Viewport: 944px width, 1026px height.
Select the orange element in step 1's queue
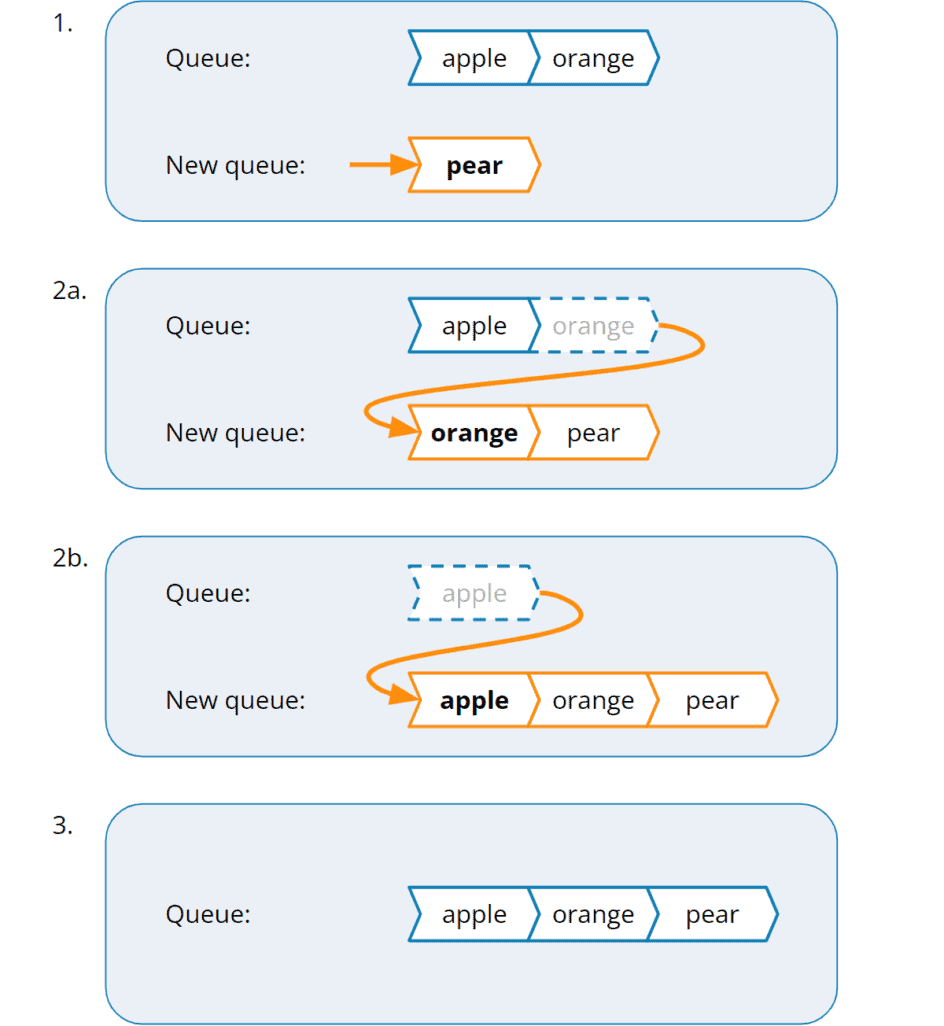593,59
